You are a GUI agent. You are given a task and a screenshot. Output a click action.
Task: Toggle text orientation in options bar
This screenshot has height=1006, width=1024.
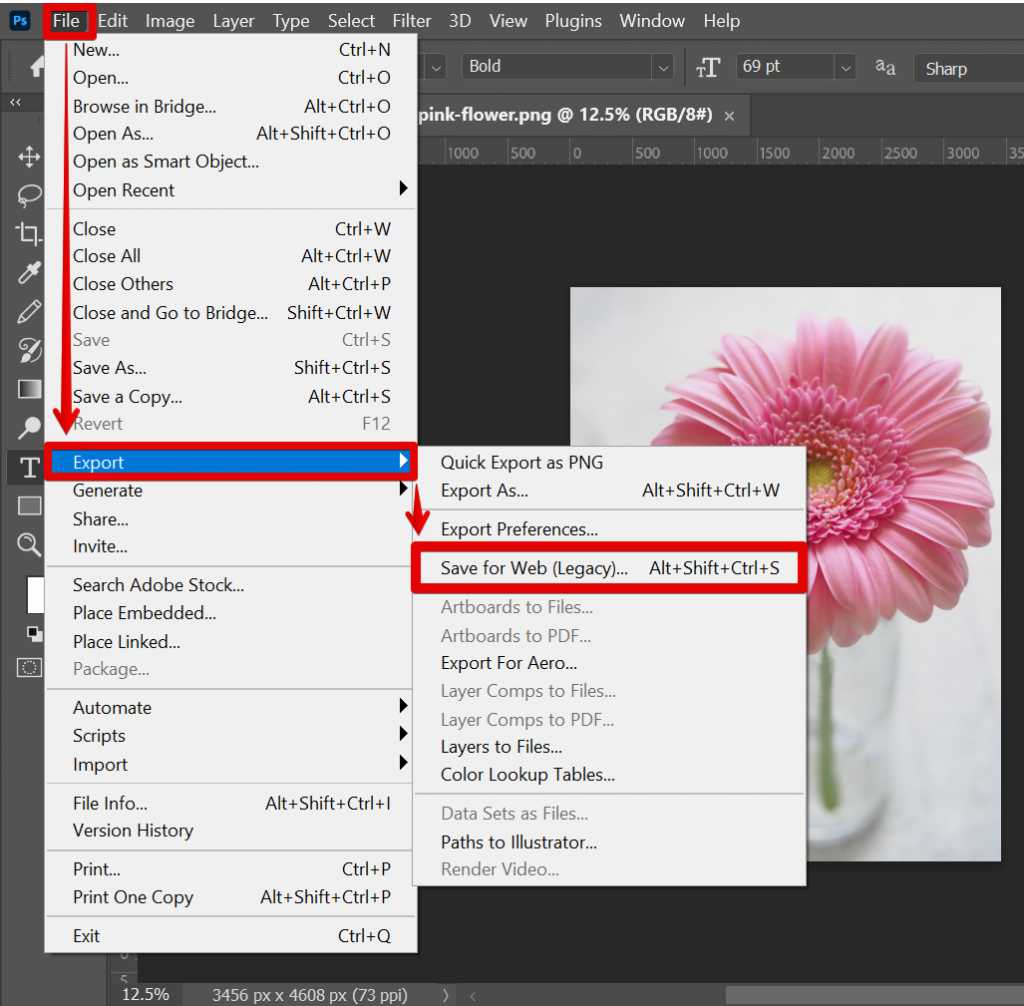point(710,68)
